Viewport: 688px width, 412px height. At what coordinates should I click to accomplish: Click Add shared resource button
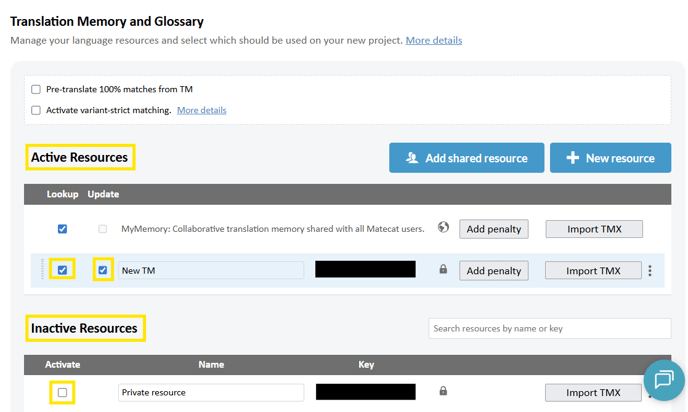(466, 158)
